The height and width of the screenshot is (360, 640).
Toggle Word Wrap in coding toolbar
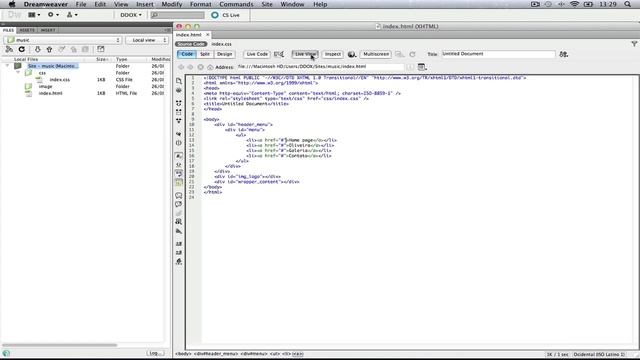(x=179, y=173)
